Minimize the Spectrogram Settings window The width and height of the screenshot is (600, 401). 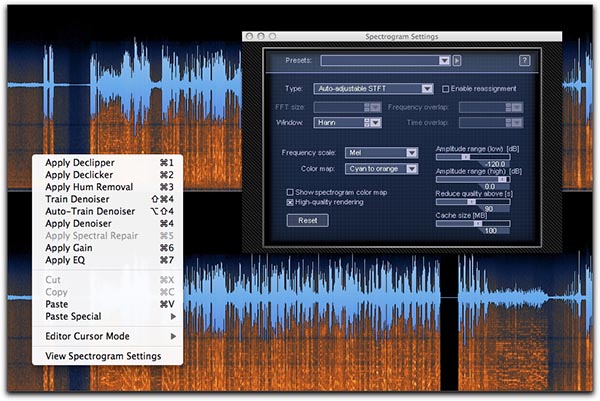261,36
